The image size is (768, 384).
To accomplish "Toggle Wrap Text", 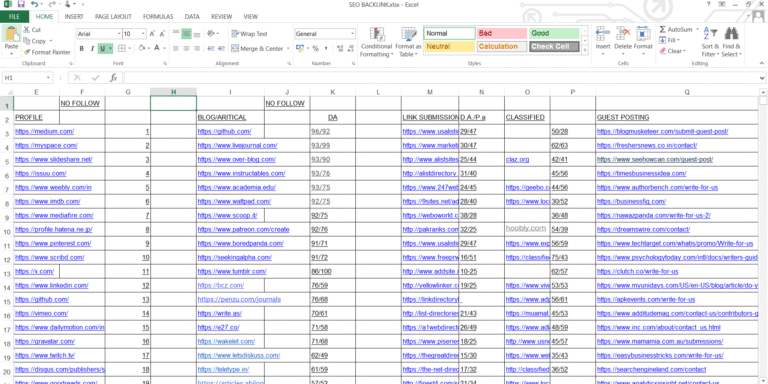I will 249,34.
